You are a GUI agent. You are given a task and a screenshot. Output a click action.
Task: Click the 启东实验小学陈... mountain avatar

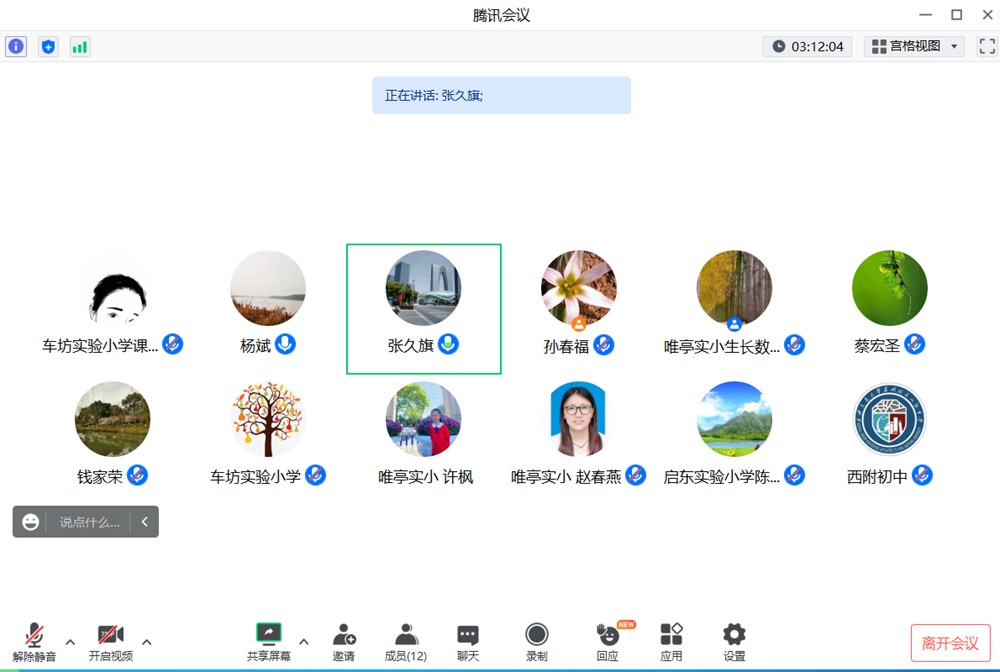tap(734, 419)
